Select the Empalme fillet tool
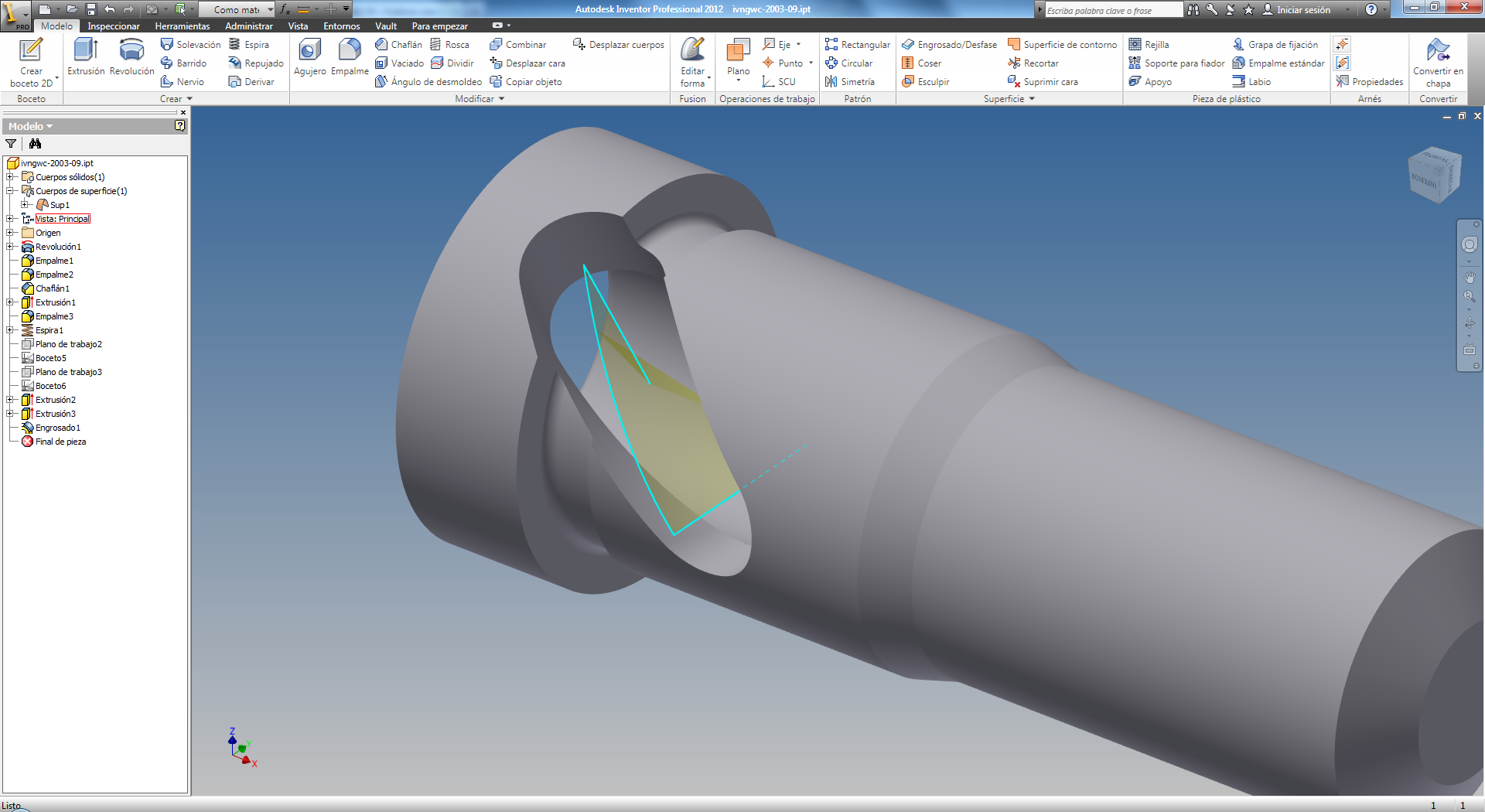Image resolution: width=1485 pixels, height=812 pixels. (350, 57)
